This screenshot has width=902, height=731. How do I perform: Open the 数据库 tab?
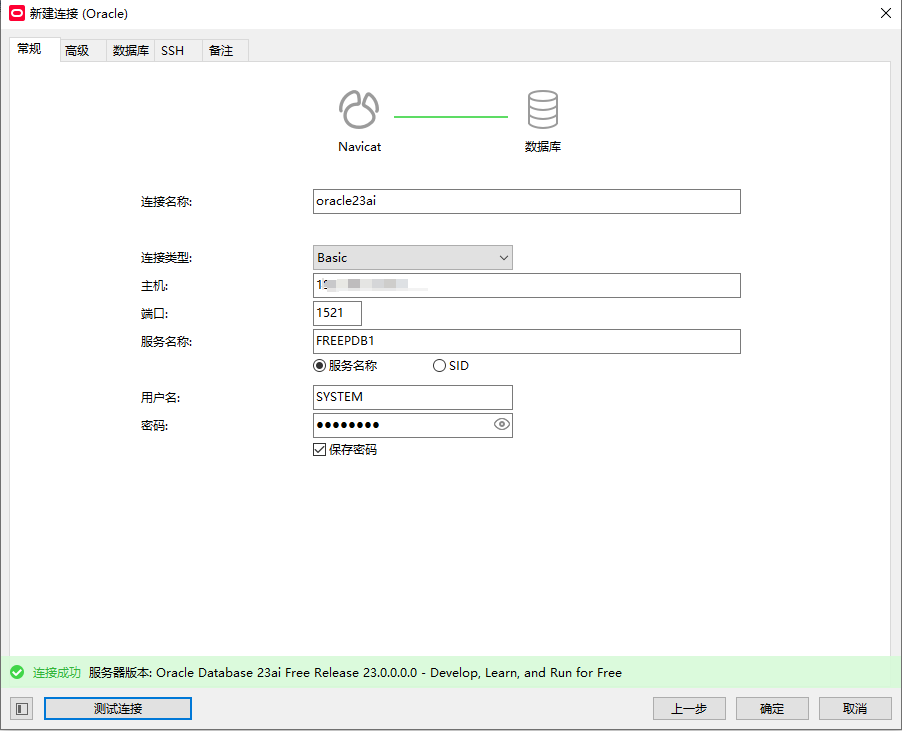click(131, 51)
